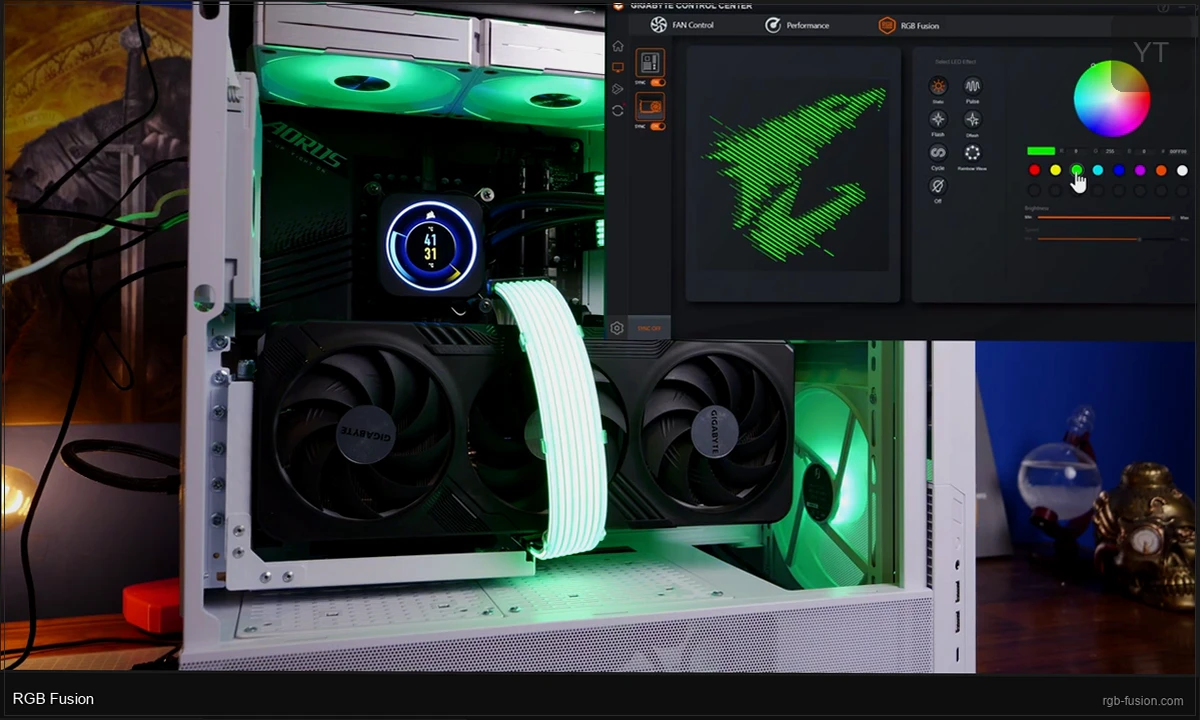Toggle sync for the motherboard device
This screenshot has height=720, width=1200.
[x=657, y=82]
